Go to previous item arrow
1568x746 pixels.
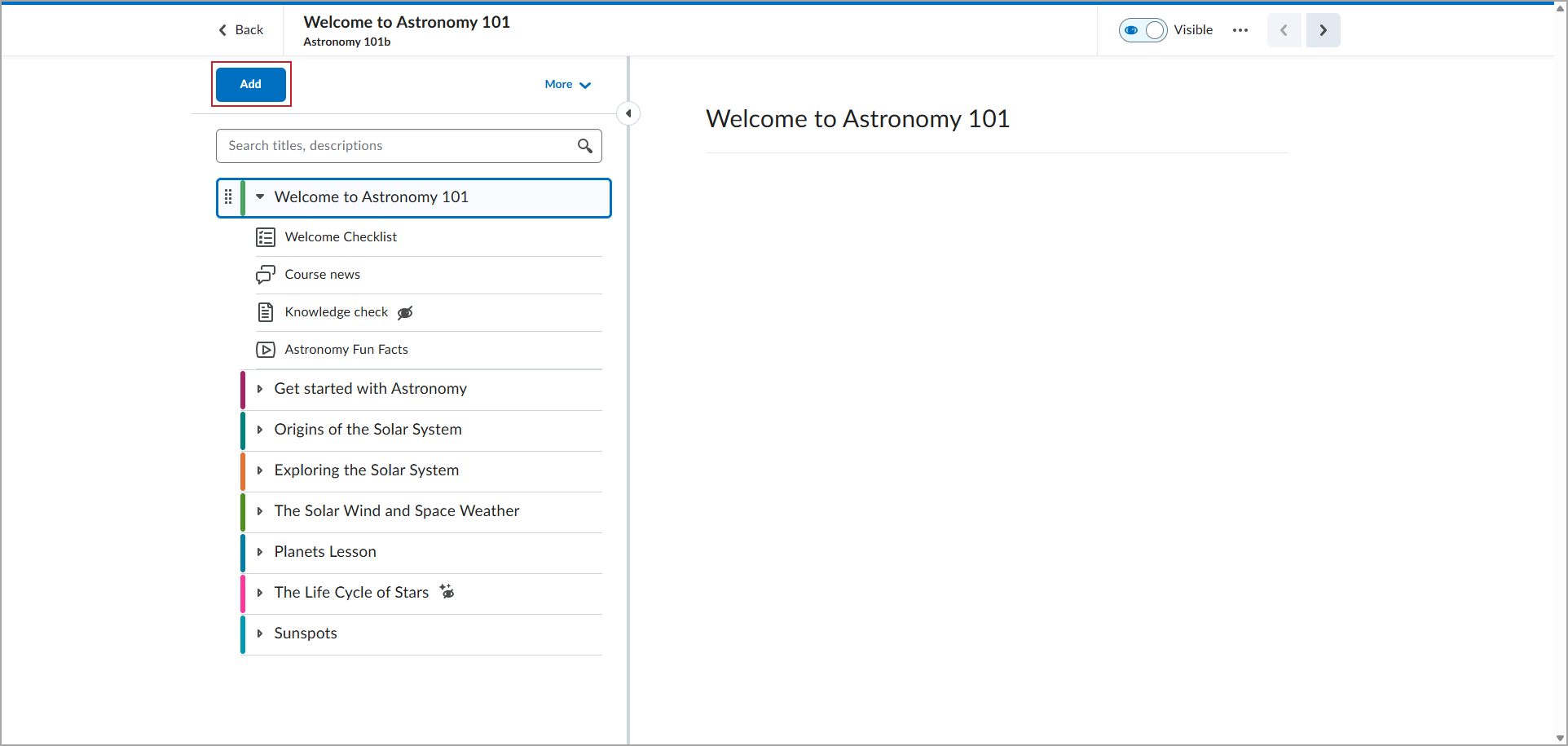[x=1284, y=30]
